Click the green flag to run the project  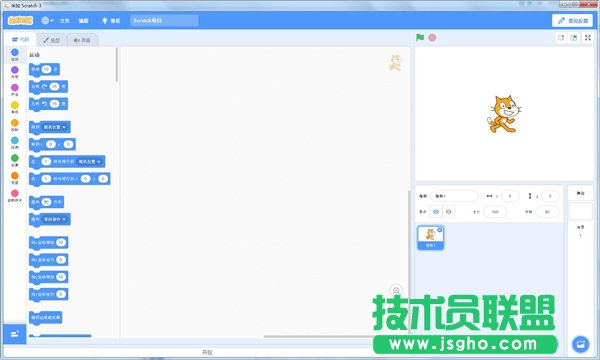[x=420, y=37]
